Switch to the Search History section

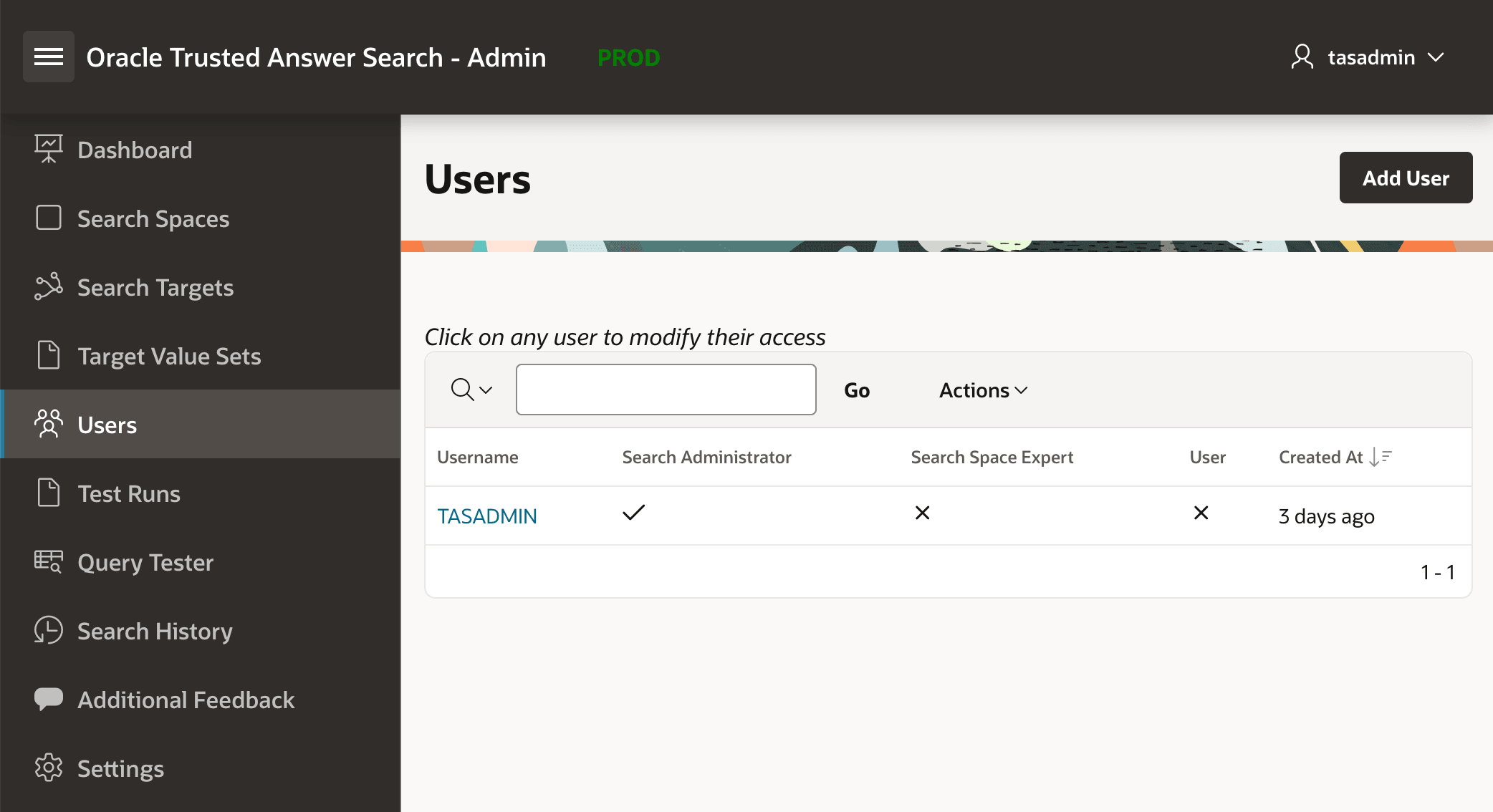click(x=154, y=631)
